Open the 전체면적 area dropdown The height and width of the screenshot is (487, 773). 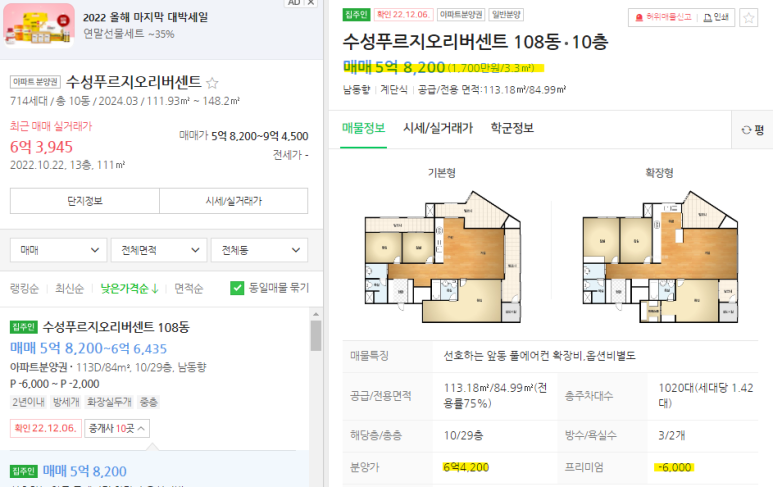coord(159,250)
